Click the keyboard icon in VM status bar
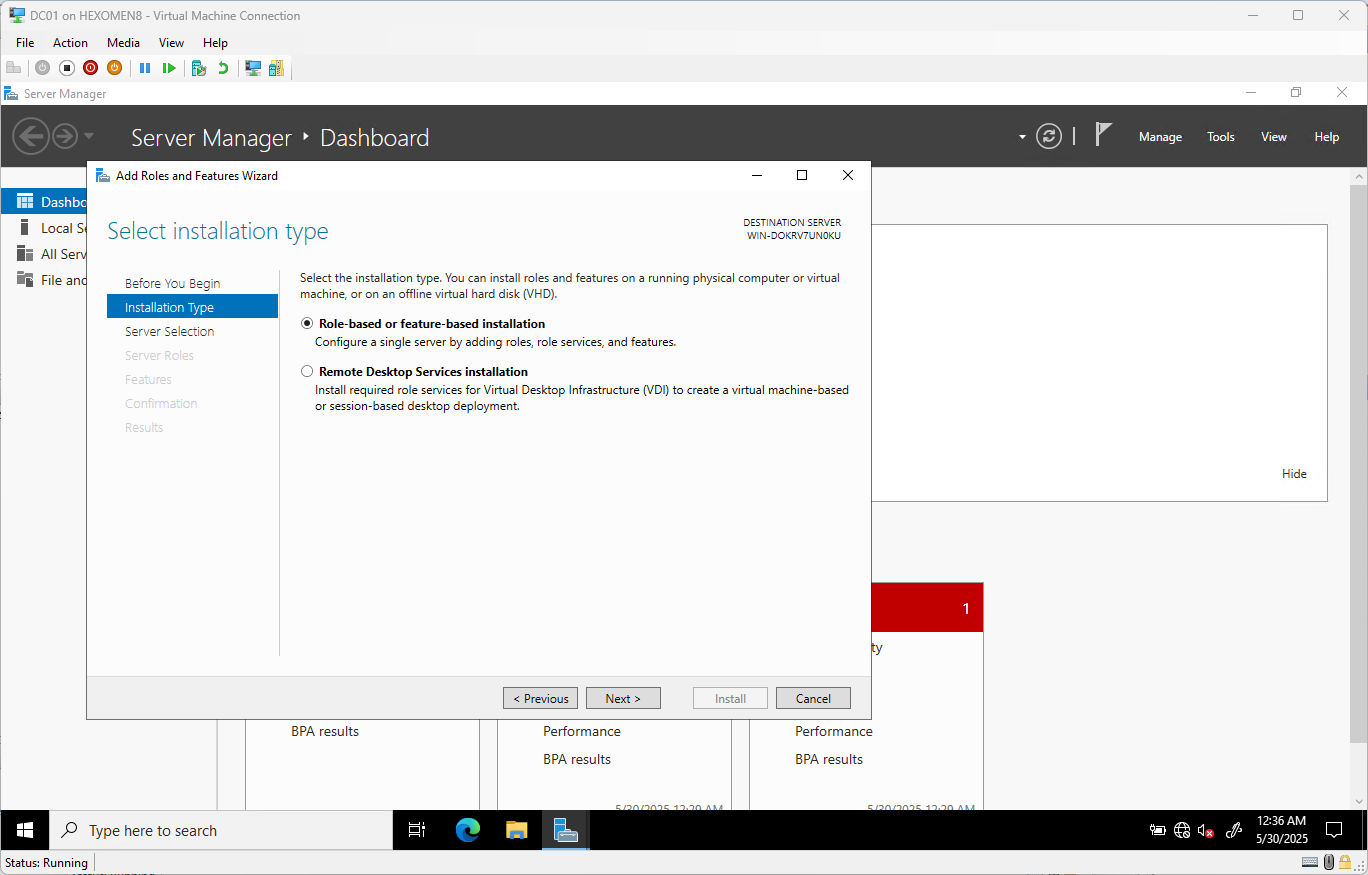 point(1310,862)
